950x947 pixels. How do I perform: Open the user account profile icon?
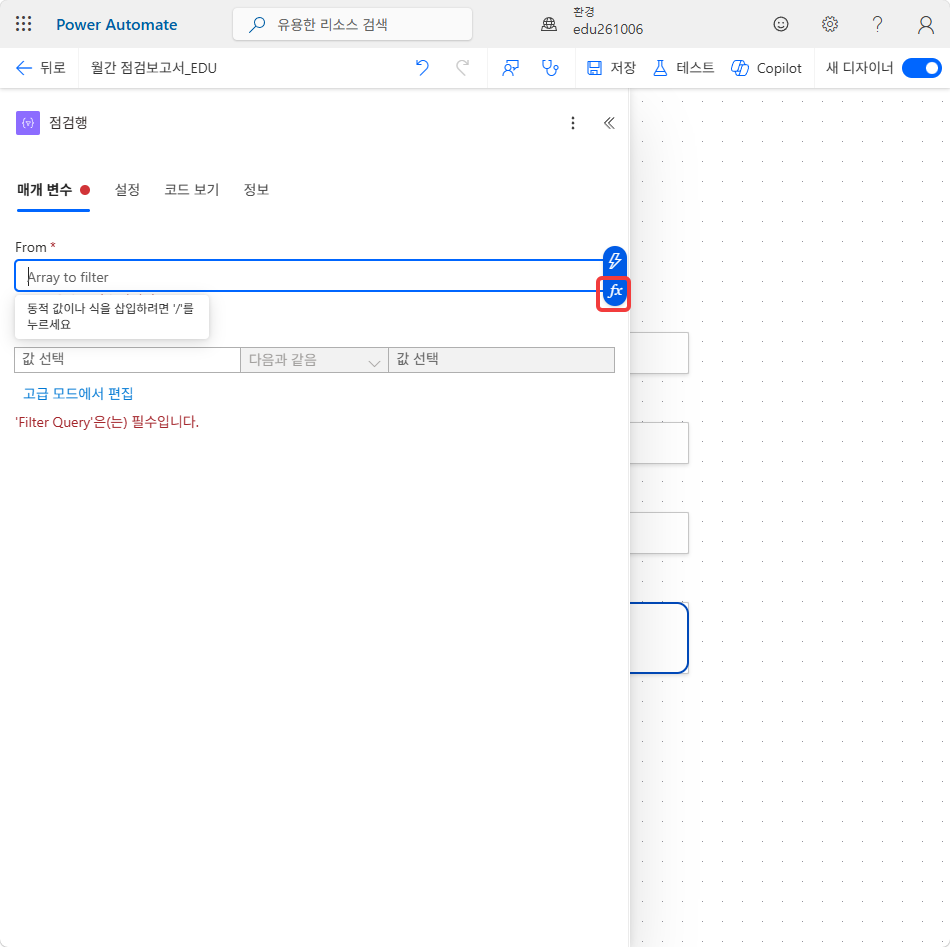925,24
